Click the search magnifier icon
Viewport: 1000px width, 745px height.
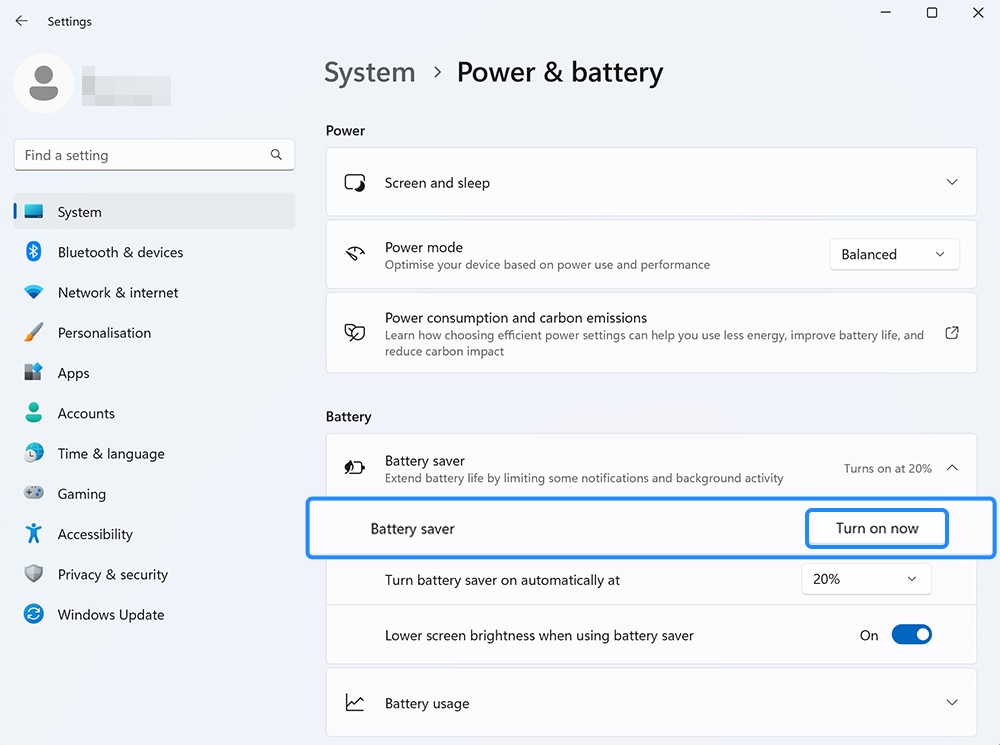(276, 154)
